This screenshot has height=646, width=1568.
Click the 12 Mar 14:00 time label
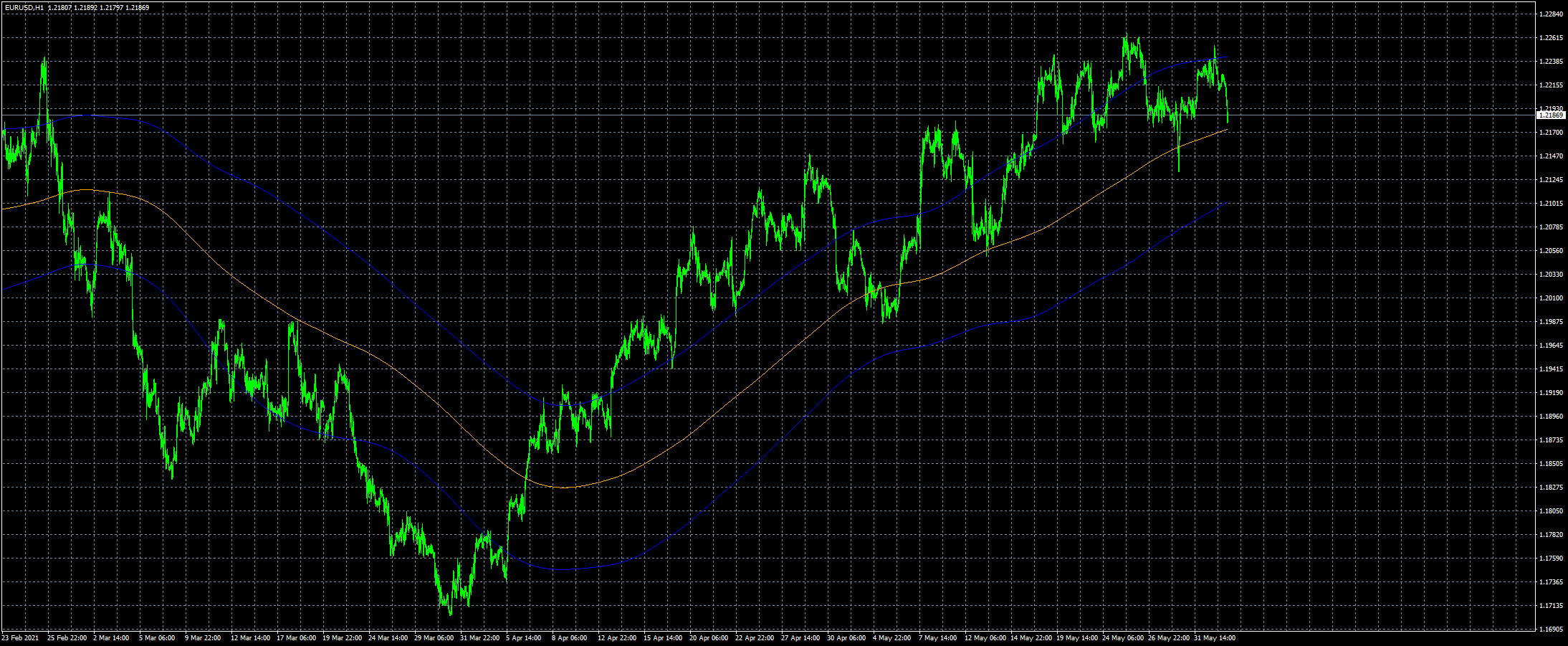tap(250, 637)
